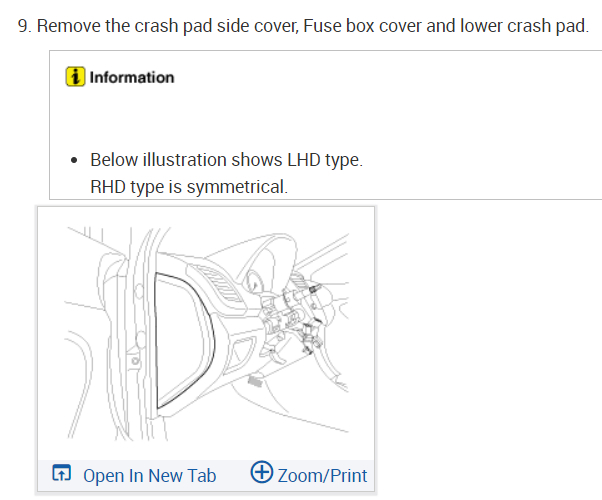Open the illustration in a new tab
Image resolution: width=602 pixels, height=500 pixels.
[x=149, y=475]
